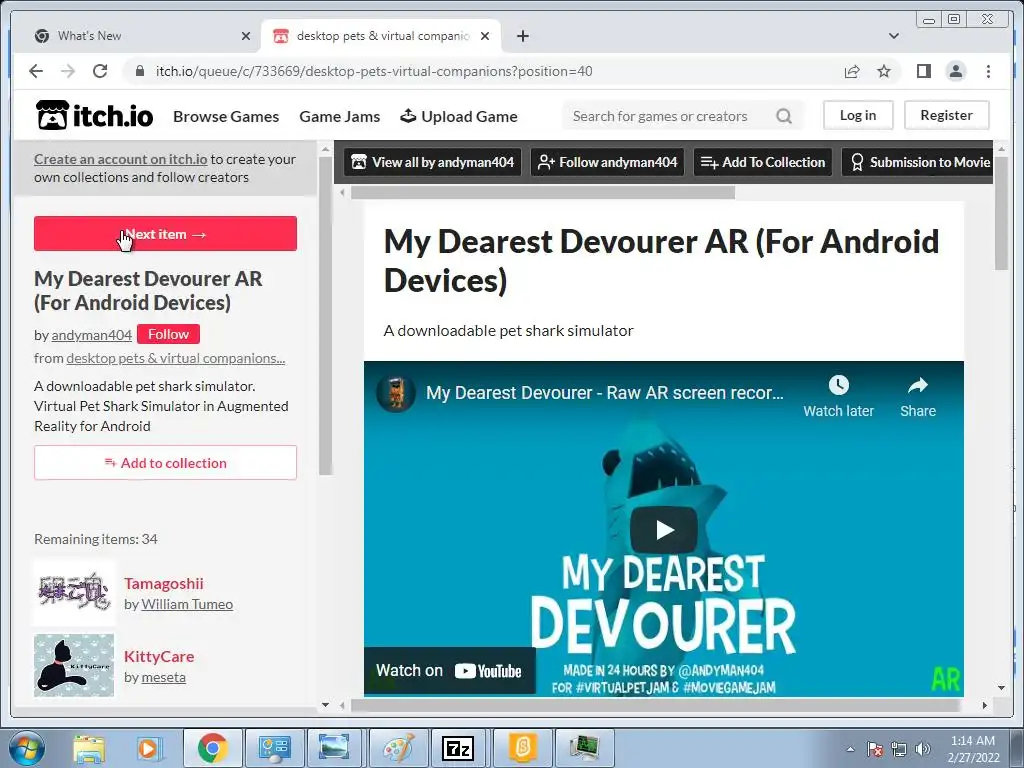Click sidebar Add to collection button
Screen dimensions: 1024x768
pos(165,462)
